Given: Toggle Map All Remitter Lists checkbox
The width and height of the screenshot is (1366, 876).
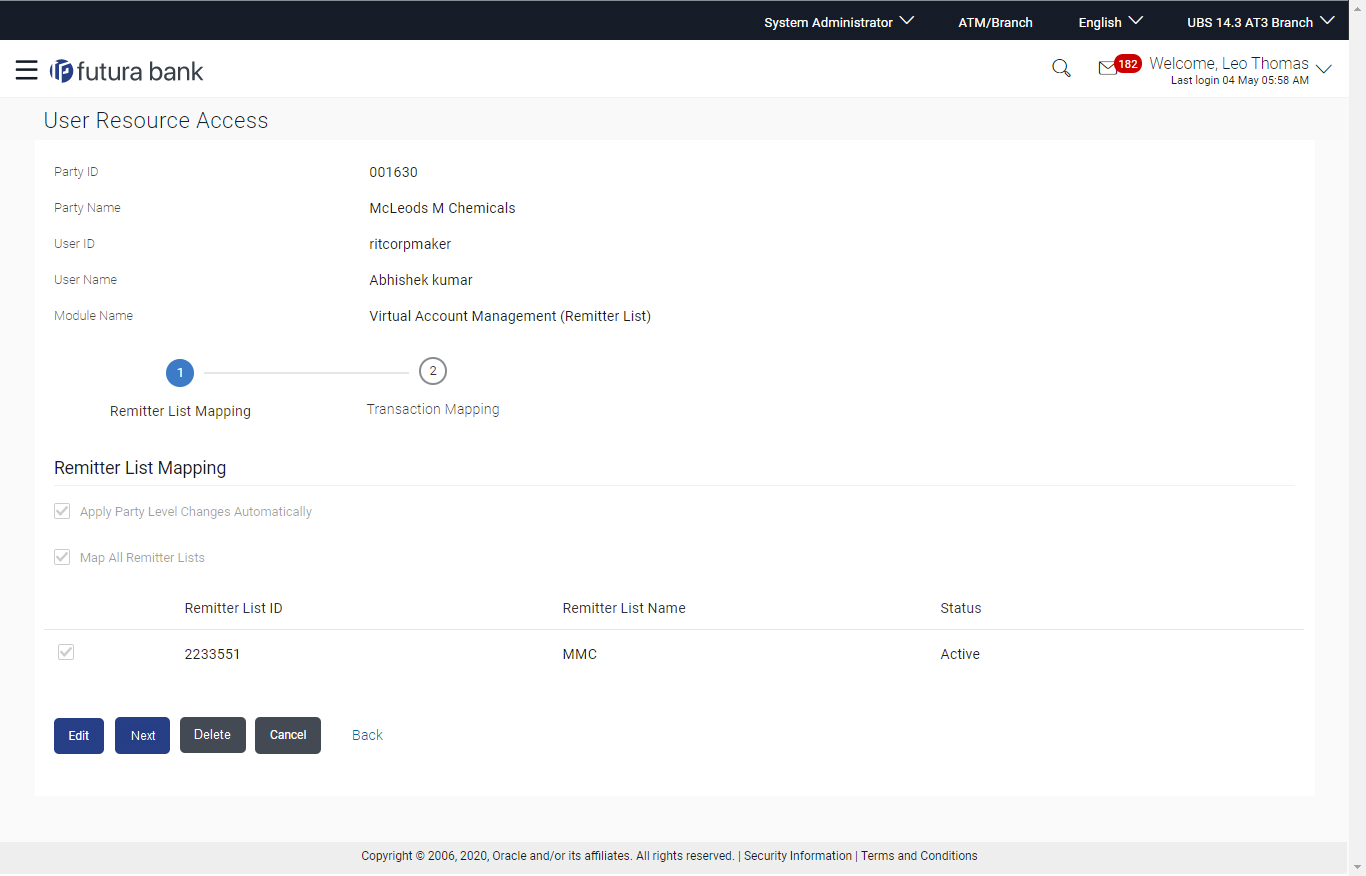Looking at the screenshot, I should [x=62, y=557].
